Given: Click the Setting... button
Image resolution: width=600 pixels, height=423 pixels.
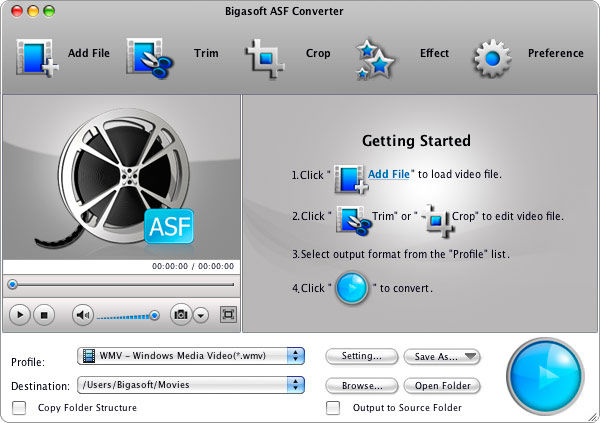Looking at the screenshot, I should coord(362,356).
